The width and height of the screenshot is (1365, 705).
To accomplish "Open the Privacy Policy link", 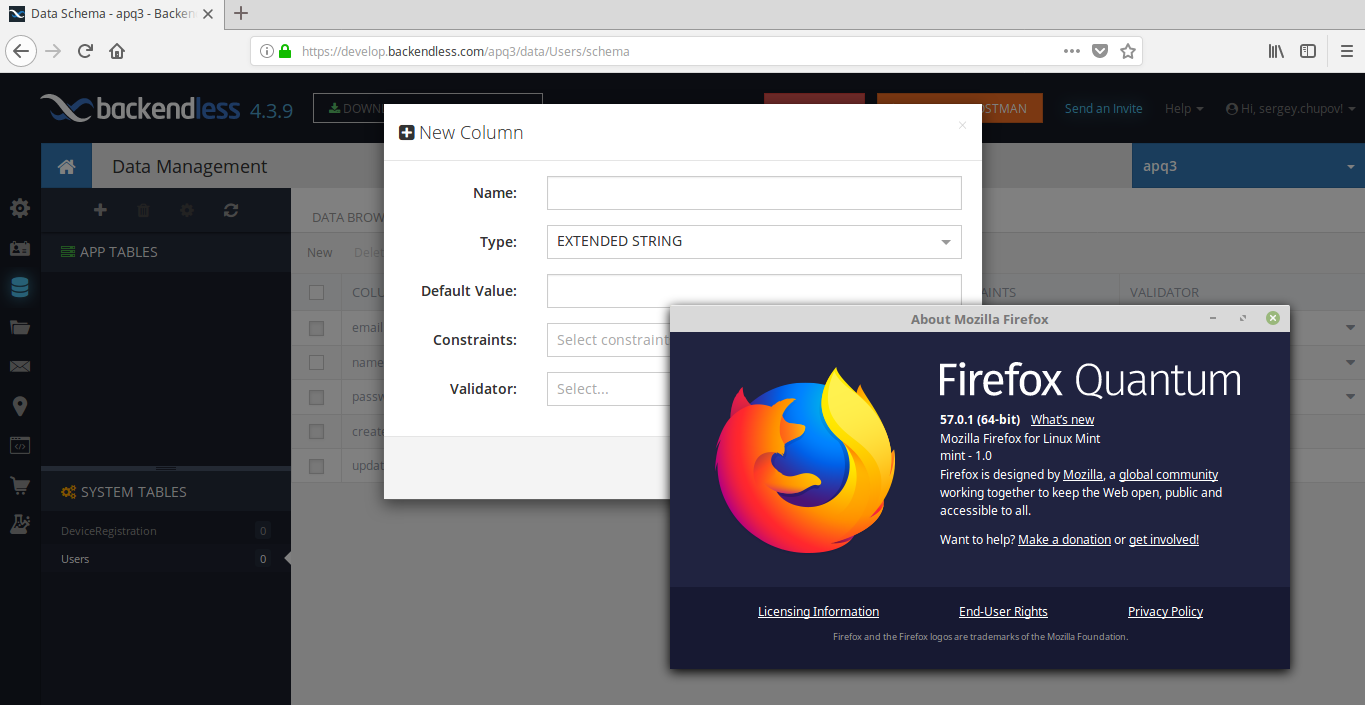I will pyautogui.click(x=1165, y=612).
